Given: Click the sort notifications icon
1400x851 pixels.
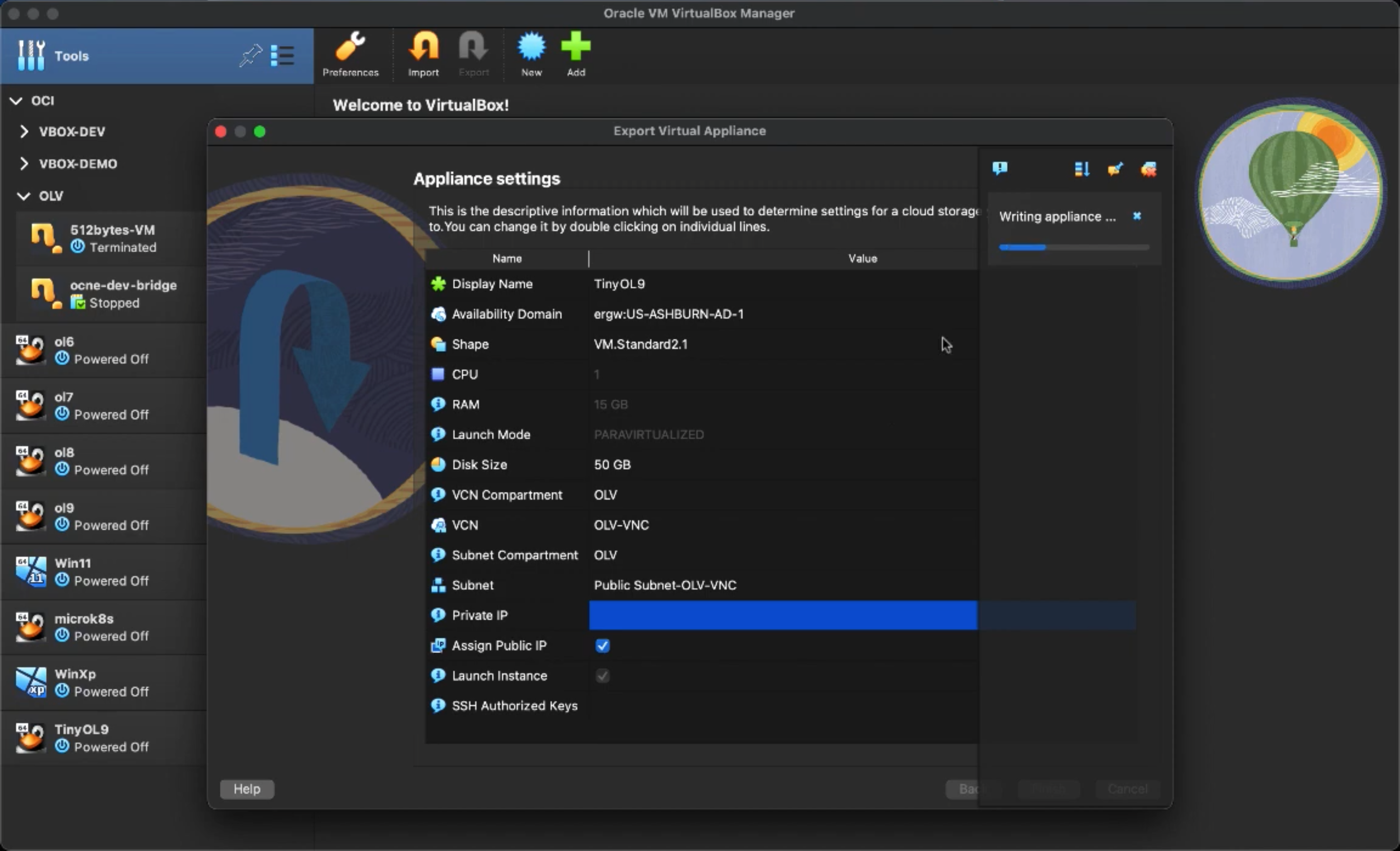Looking at the screenshot, I should click(x=1081, y=169).
